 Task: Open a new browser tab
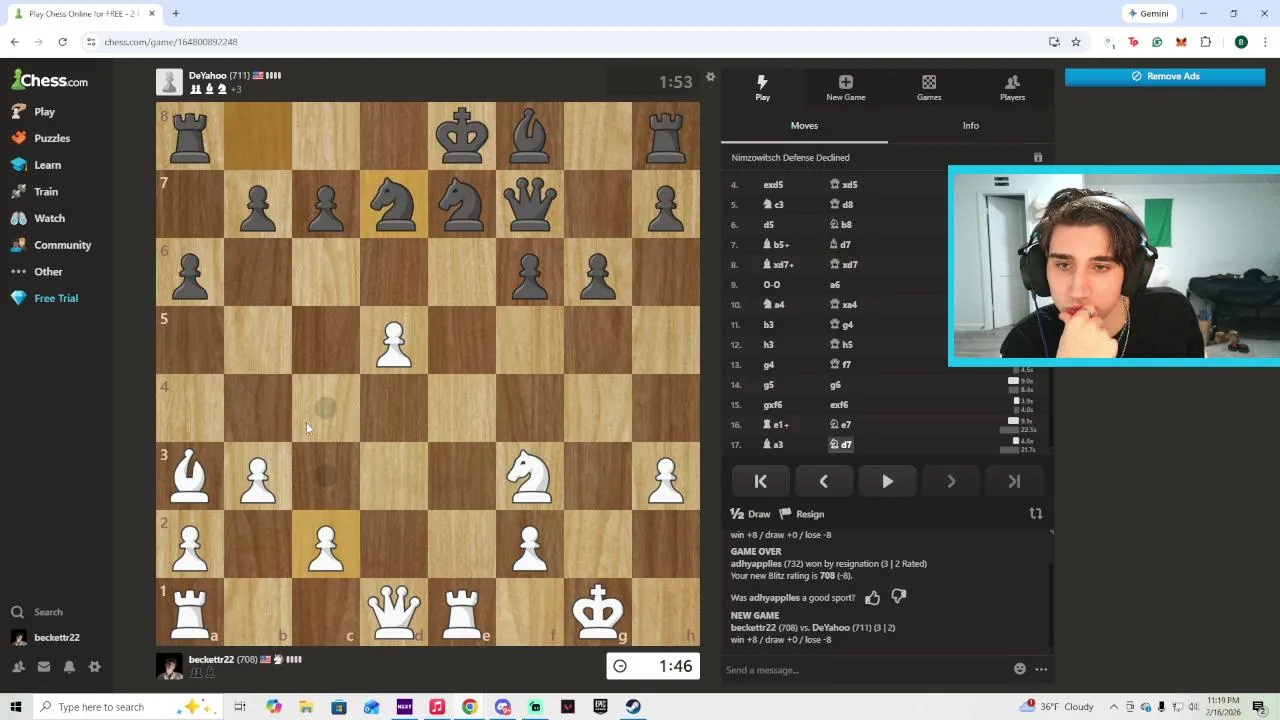175,14
